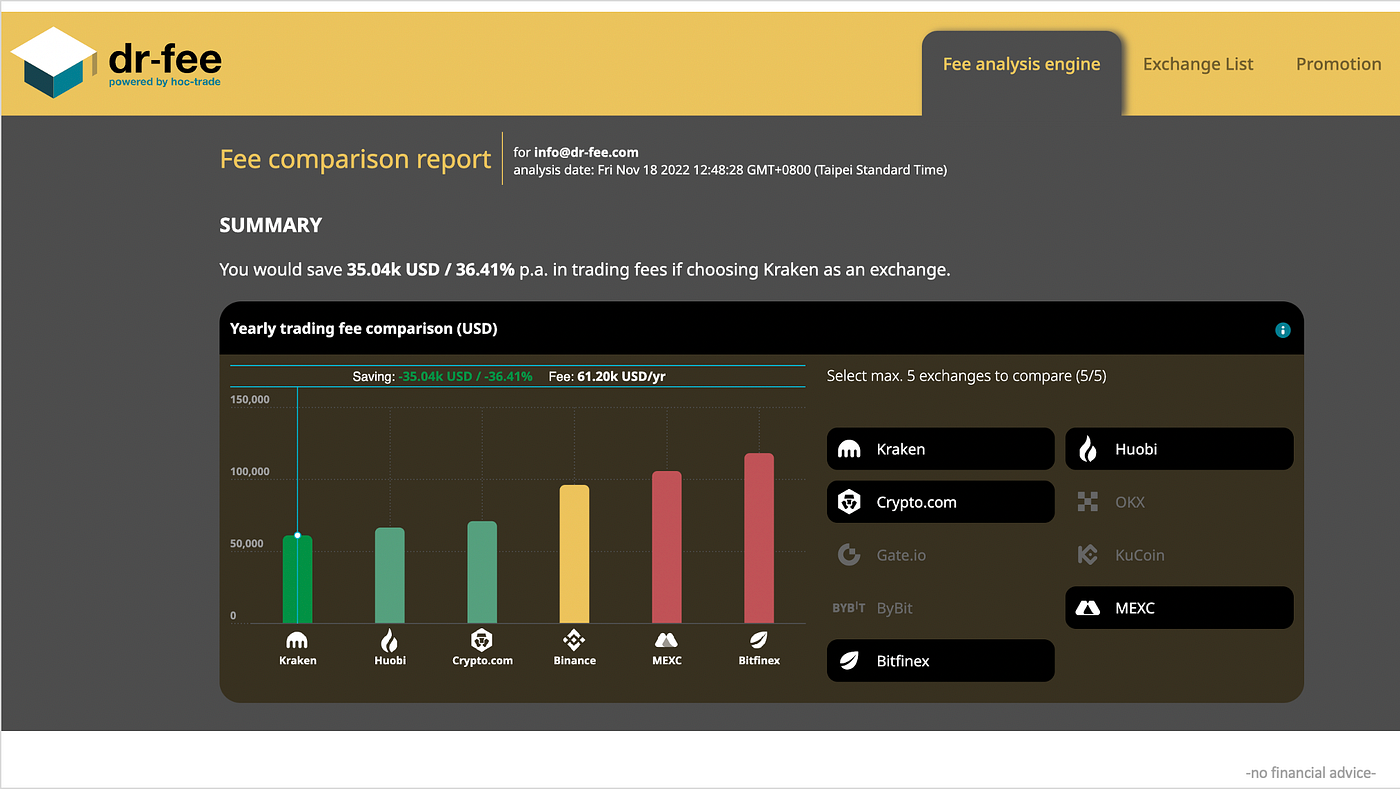This screenshot has width=1400, height=789.
Task: Switch to the Exchange List tab
Action: pos(1198,64)
